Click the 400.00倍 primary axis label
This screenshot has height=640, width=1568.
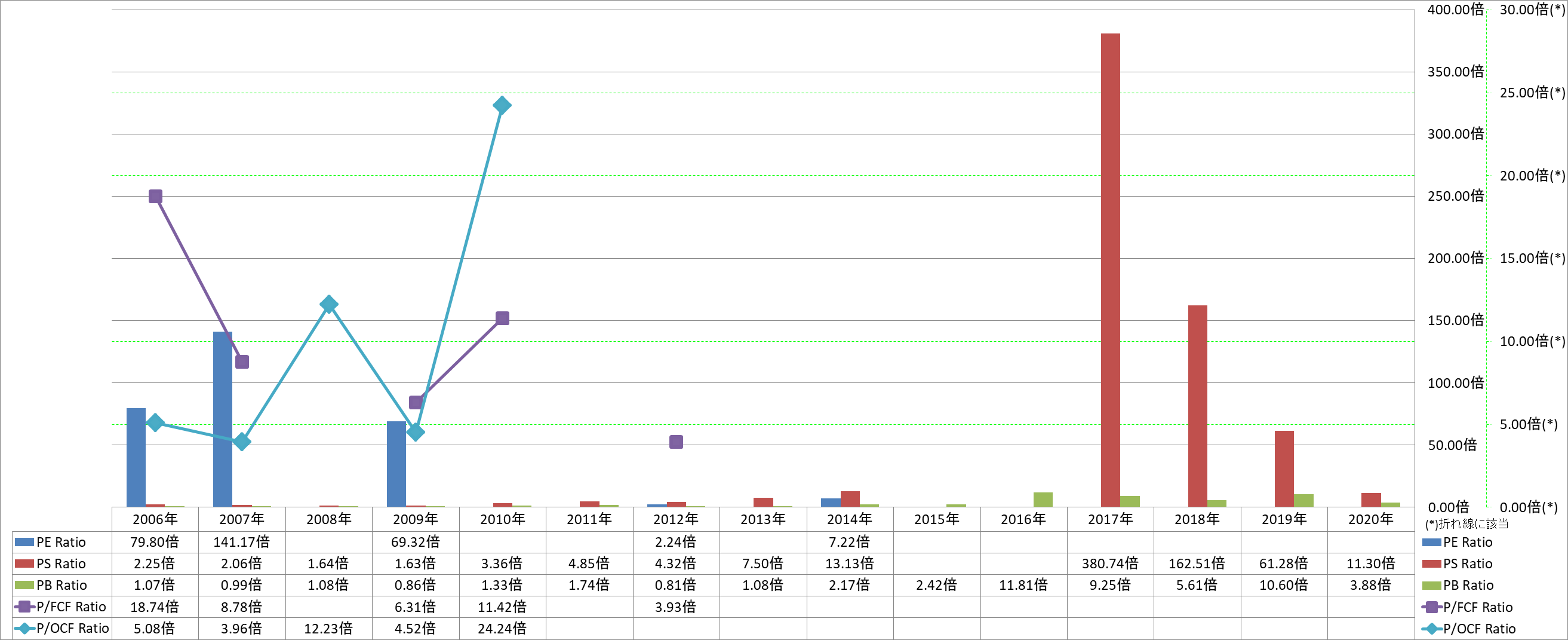point(1456,9)
